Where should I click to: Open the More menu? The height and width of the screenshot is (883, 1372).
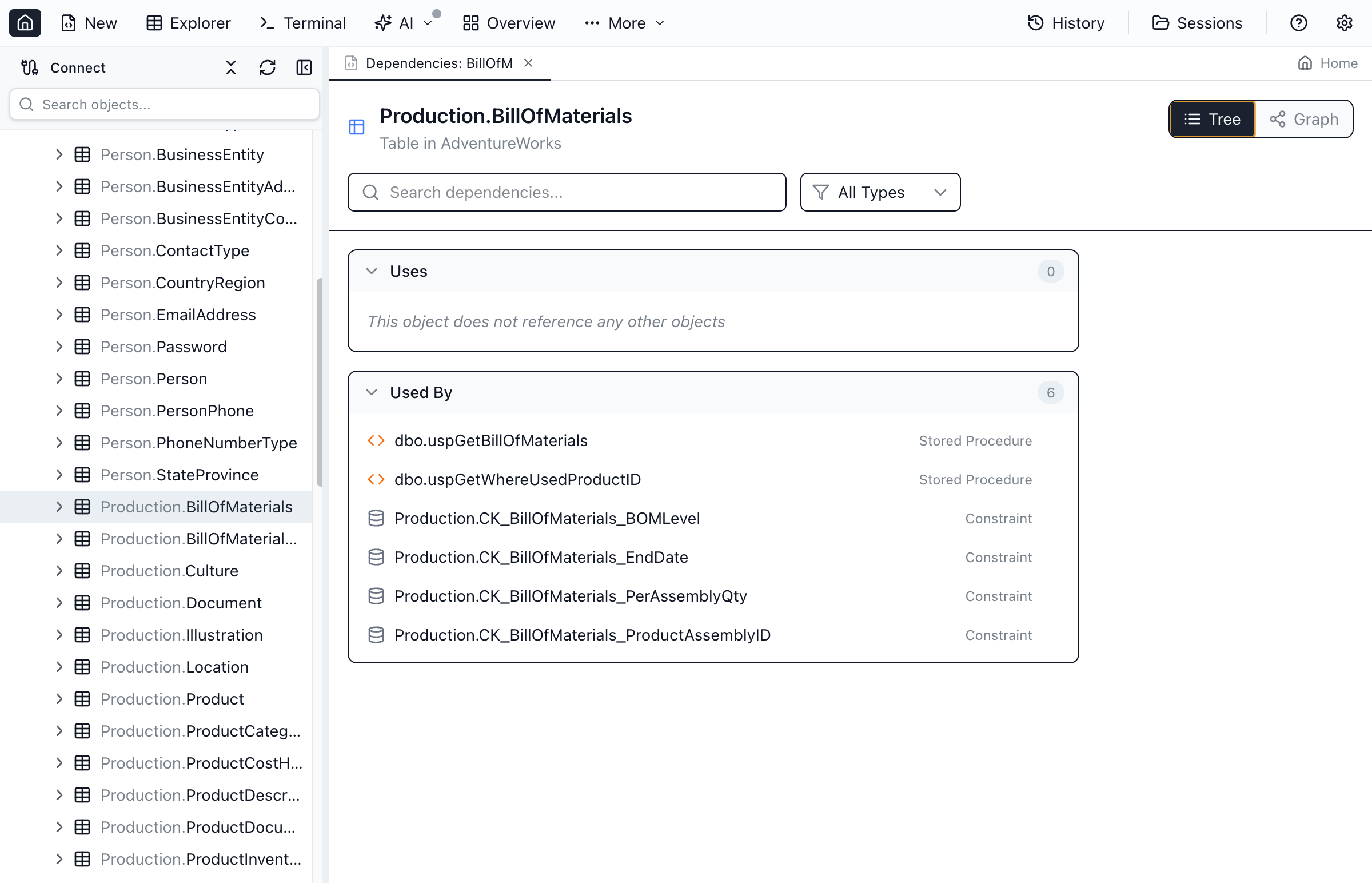pyautogui.click(x=624, y=23)
